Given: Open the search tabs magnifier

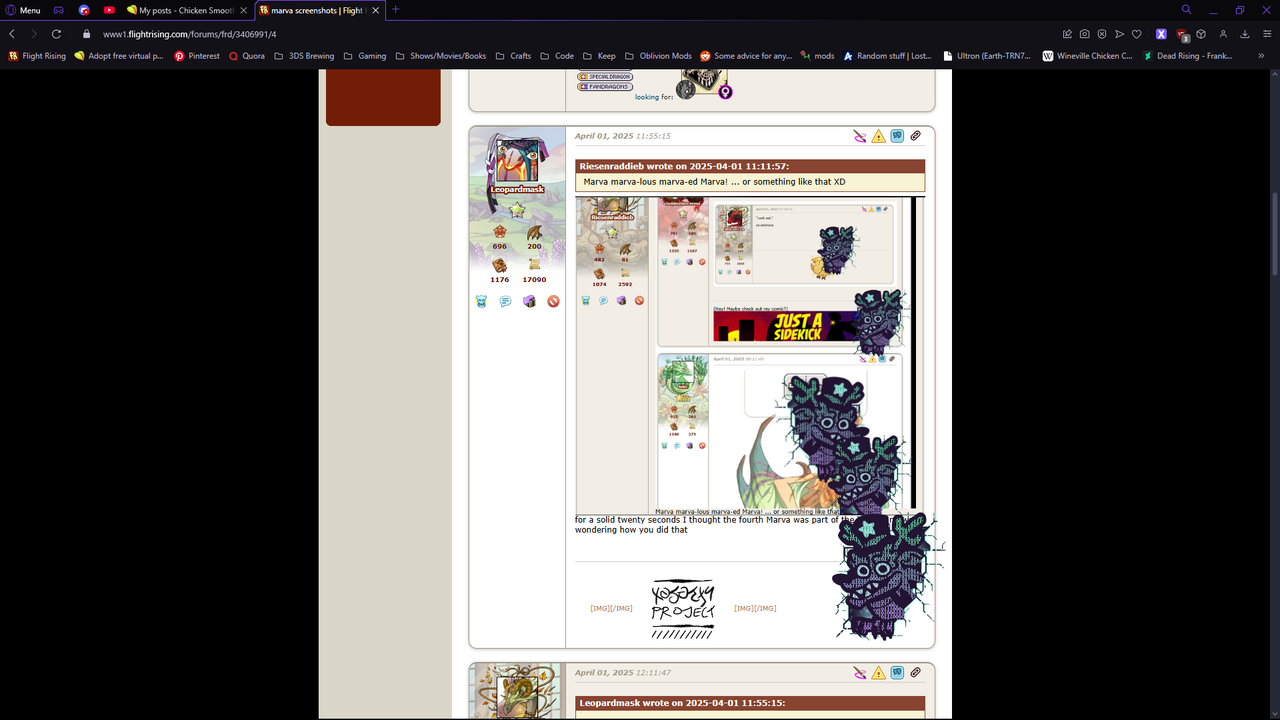Looking at the screenshot, I should pyautogui.click(x=1187, y=9).
